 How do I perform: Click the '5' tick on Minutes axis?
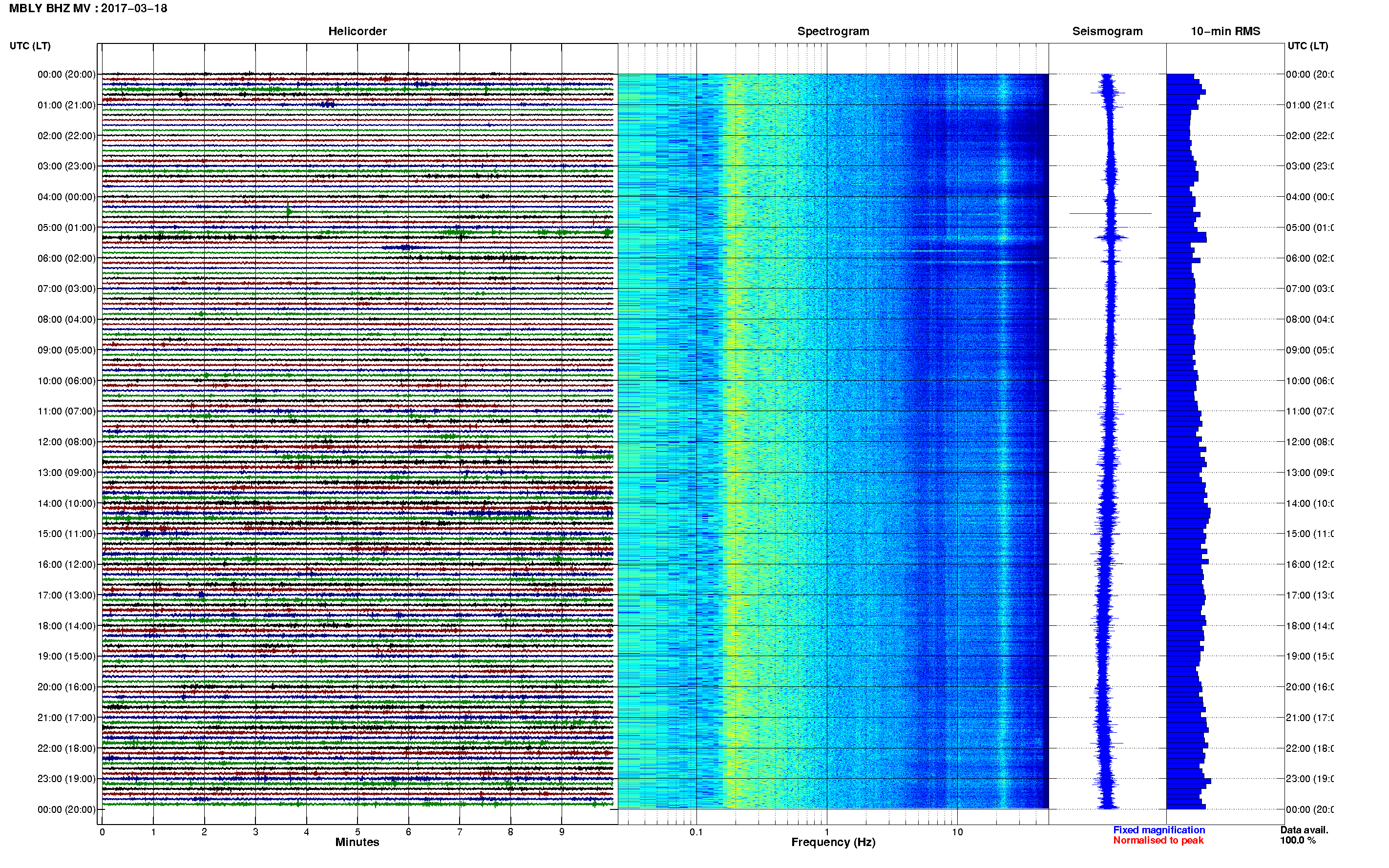(357, 832)
